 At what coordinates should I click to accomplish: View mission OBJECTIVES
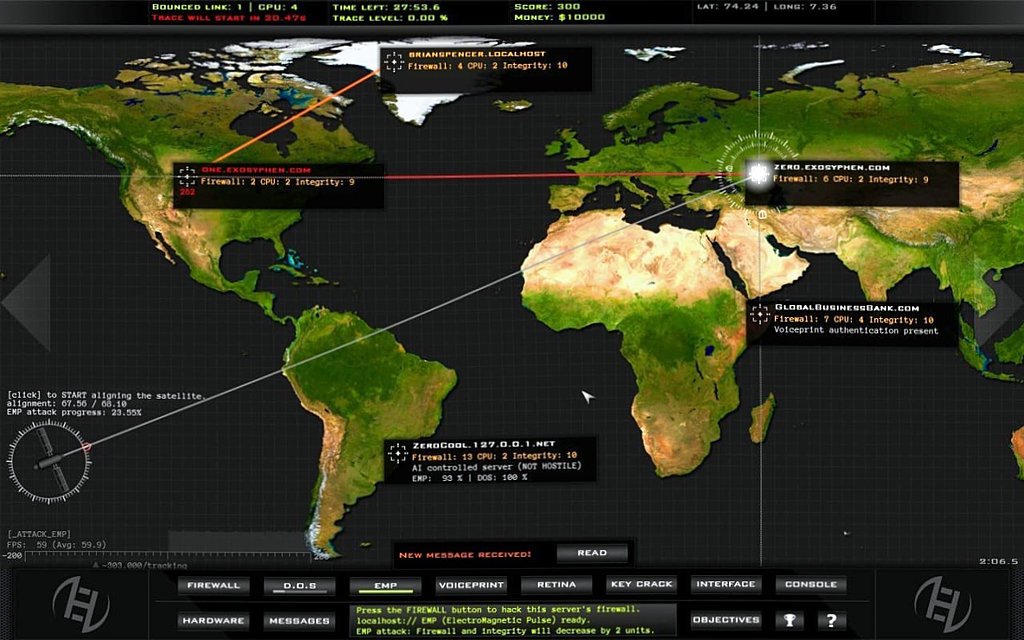tap(726, 620)
